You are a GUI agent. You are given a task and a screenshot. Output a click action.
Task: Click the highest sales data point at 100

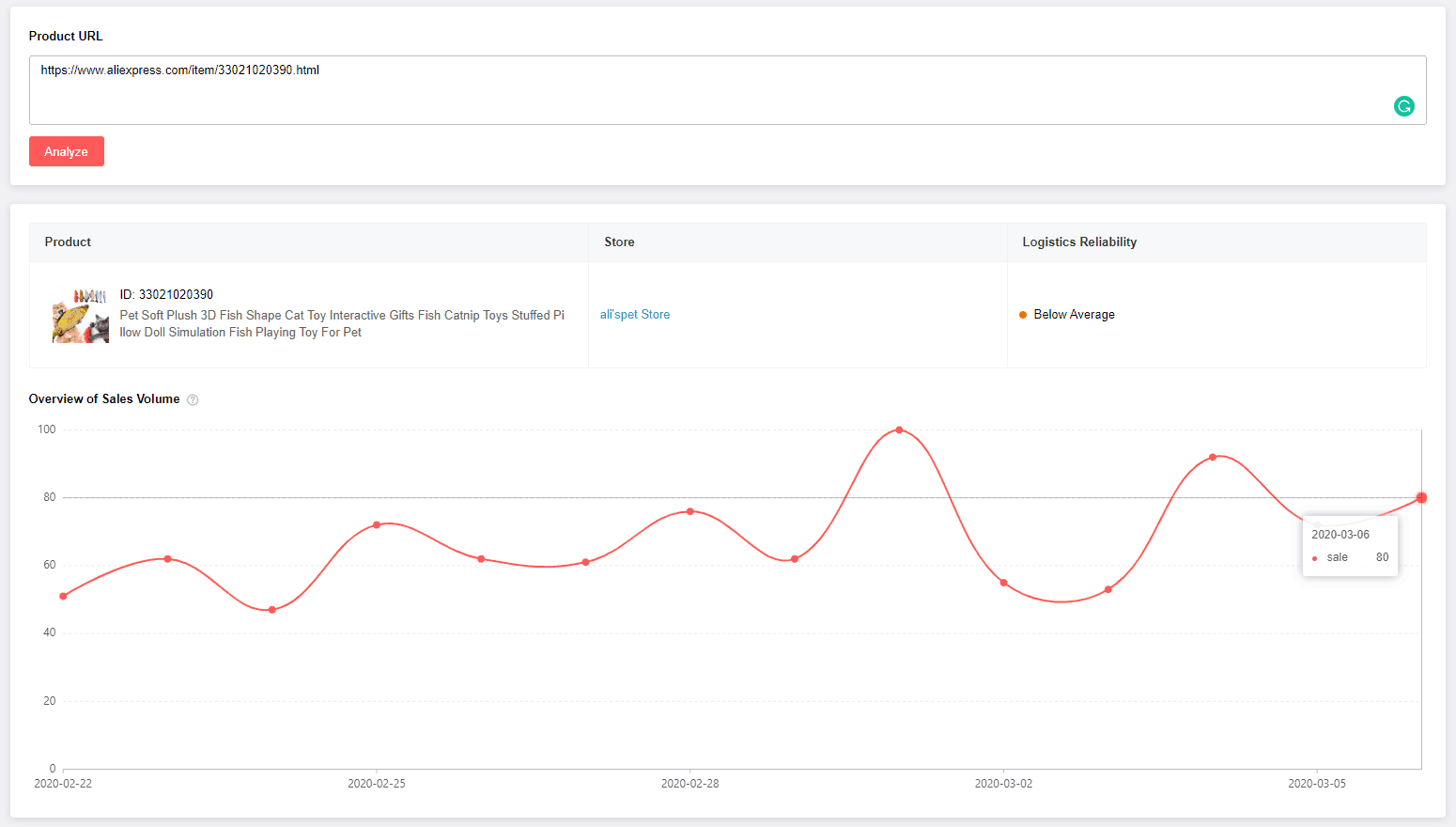[x=899, y=429]
